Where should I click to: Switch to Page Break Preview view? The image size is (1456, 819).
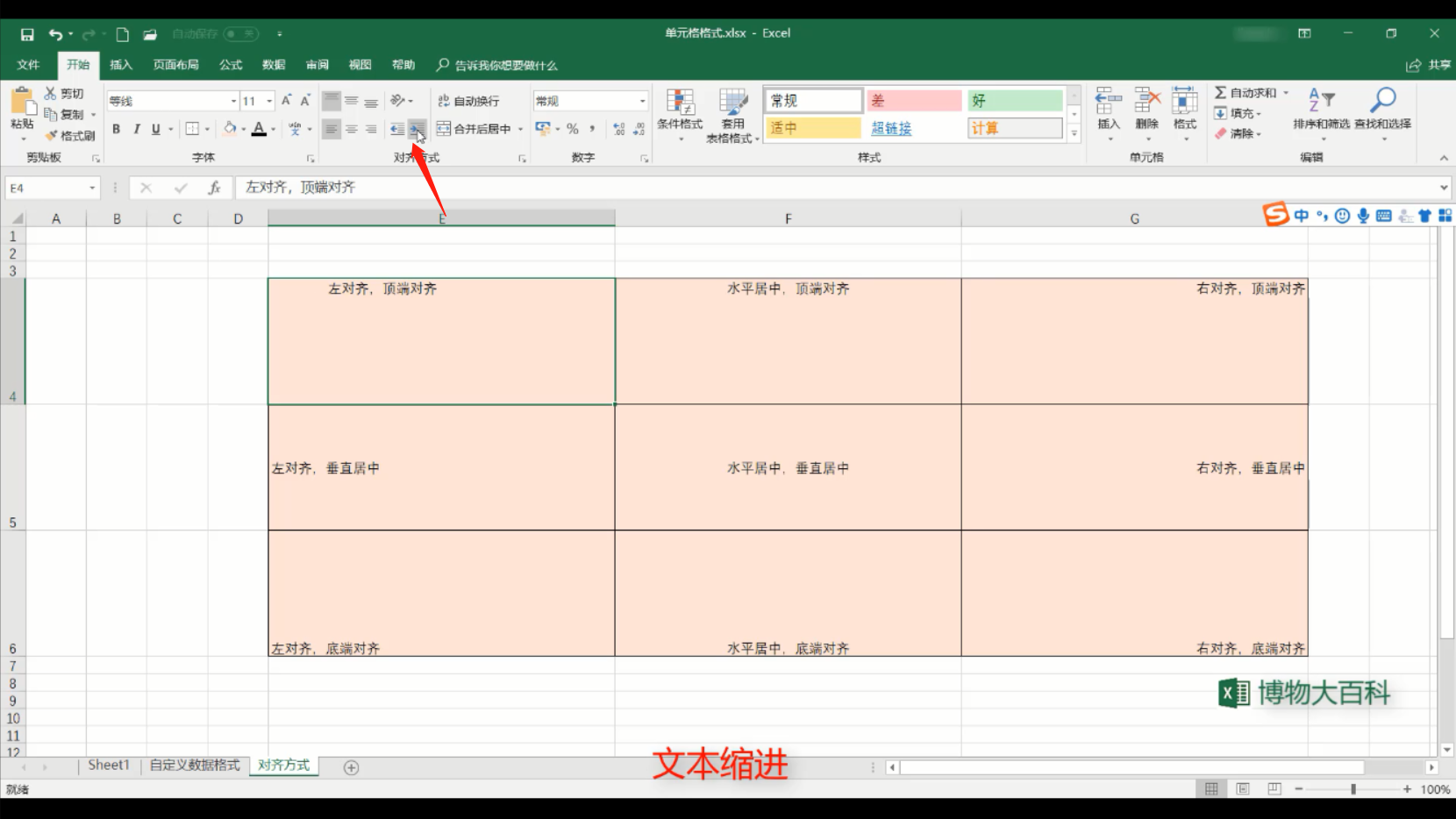point(1274,789)
